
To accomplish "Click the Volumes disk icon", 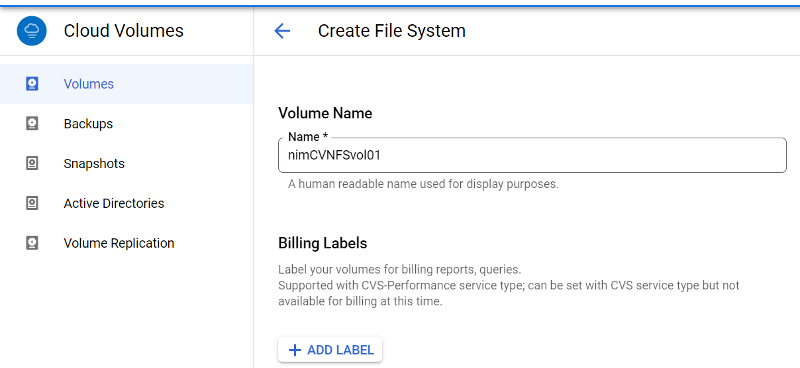I will pyautogui.click(x=32, y=84).
